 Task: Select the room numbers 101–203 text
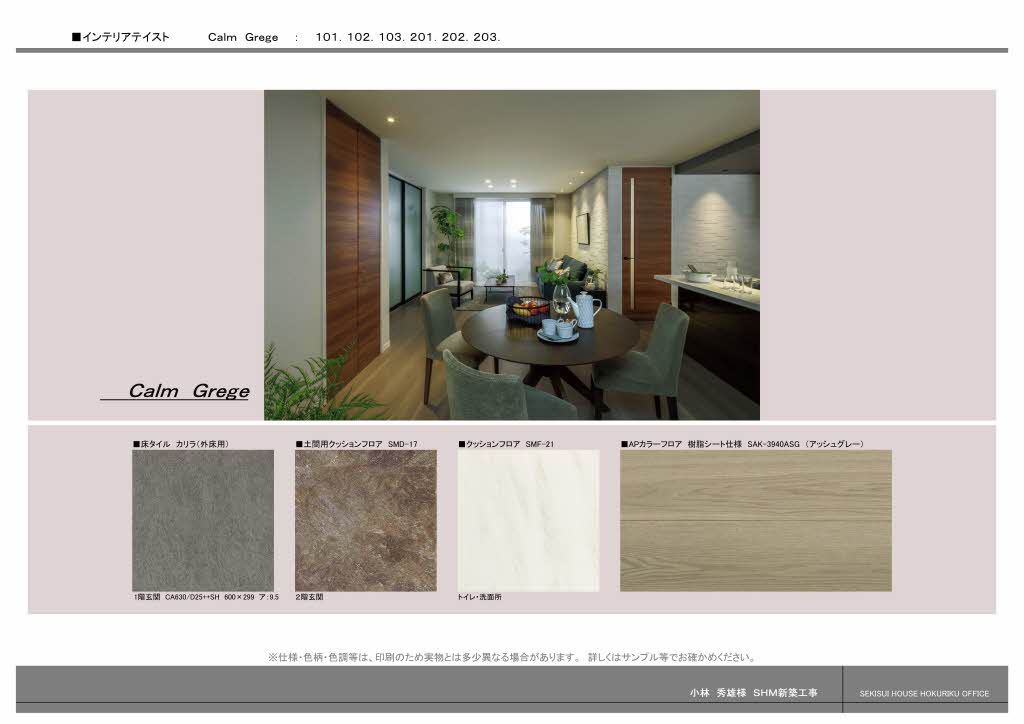(x=407, y=37)
